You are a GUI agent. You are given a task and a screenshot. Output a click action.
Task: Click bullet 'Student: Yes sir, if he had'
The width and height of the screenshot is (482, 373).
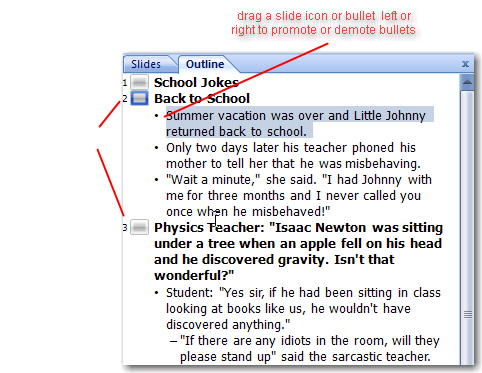[303, 308]
